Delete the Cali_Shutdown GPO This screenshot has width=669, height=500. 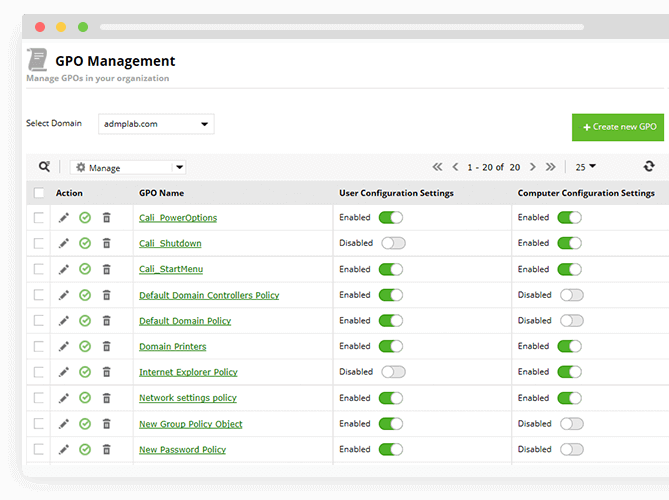107,243
